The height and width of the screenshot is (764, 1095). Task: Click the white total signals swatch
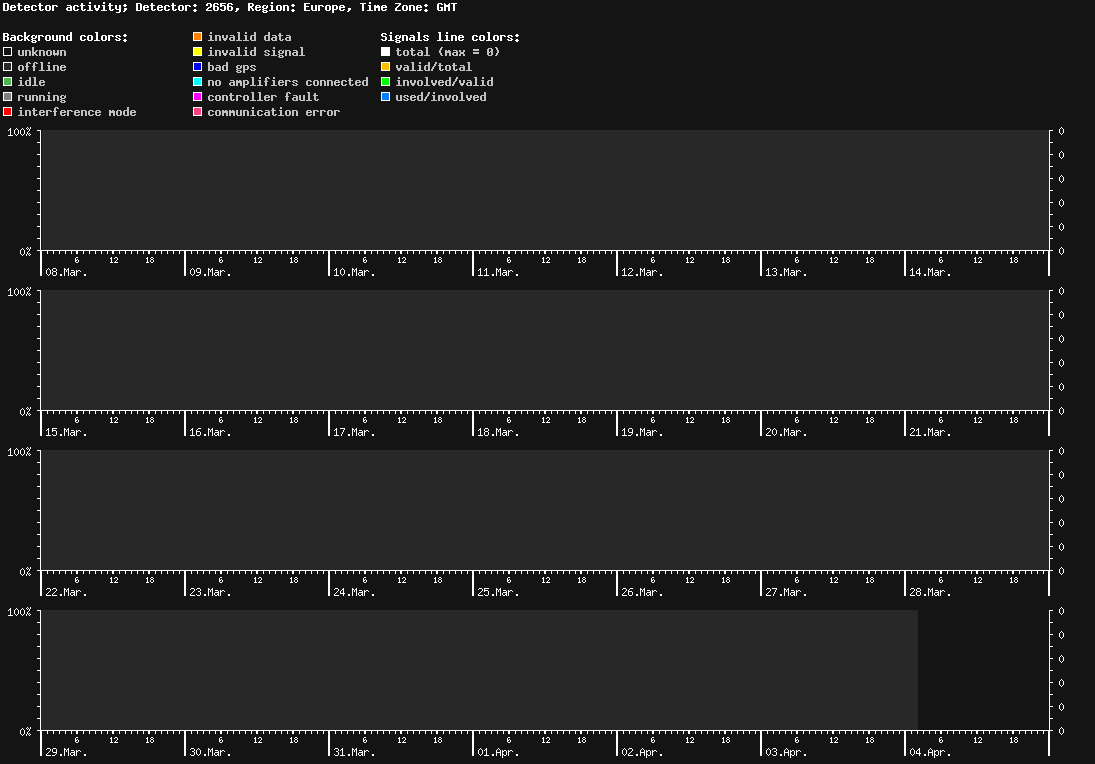pos(386,52)
